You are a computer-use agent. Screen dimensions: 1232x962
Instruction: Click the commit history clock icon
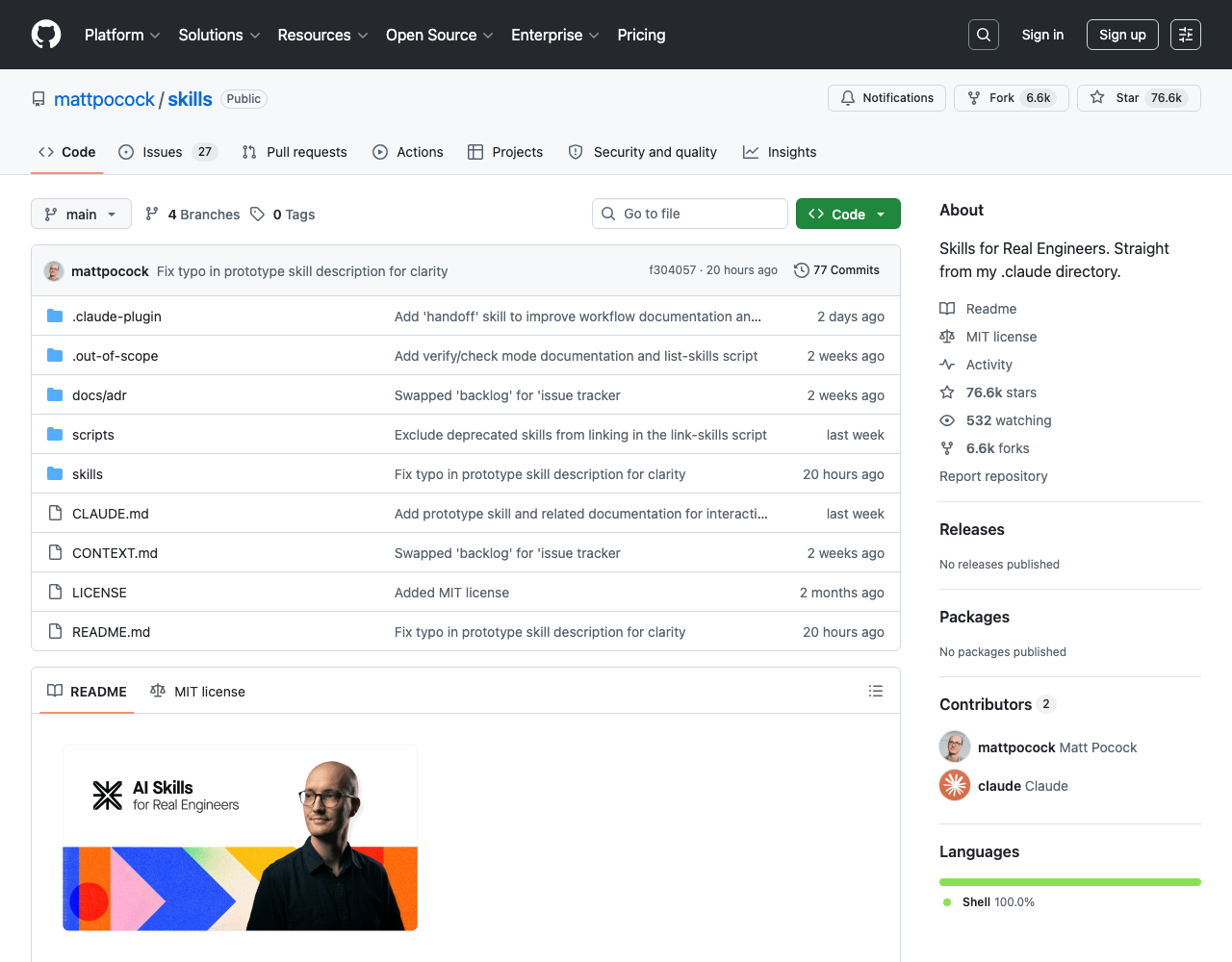point(801,270)
